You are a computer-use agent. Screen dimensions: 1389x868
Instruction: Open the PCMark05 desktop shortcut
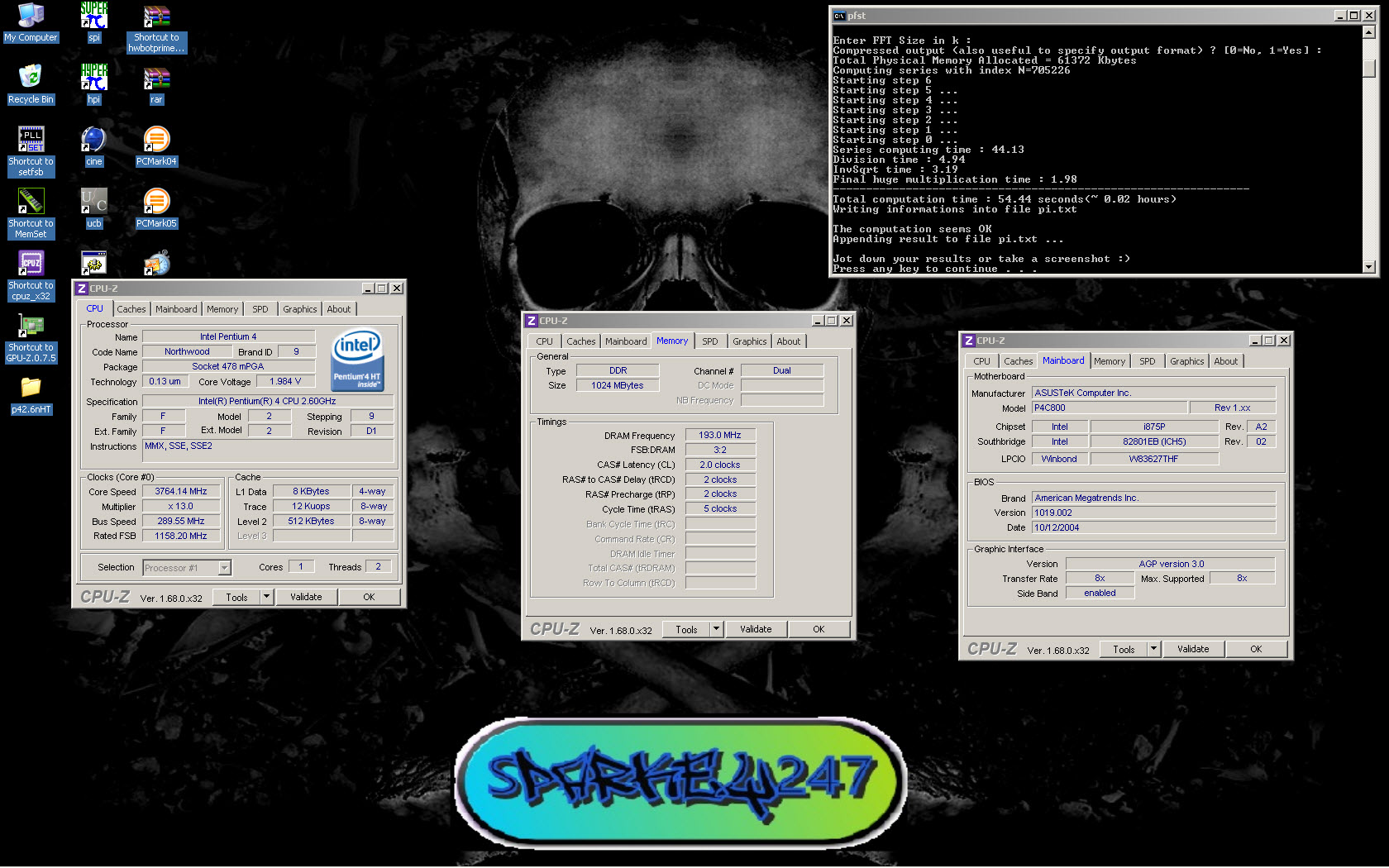click(x=156, y=208)
